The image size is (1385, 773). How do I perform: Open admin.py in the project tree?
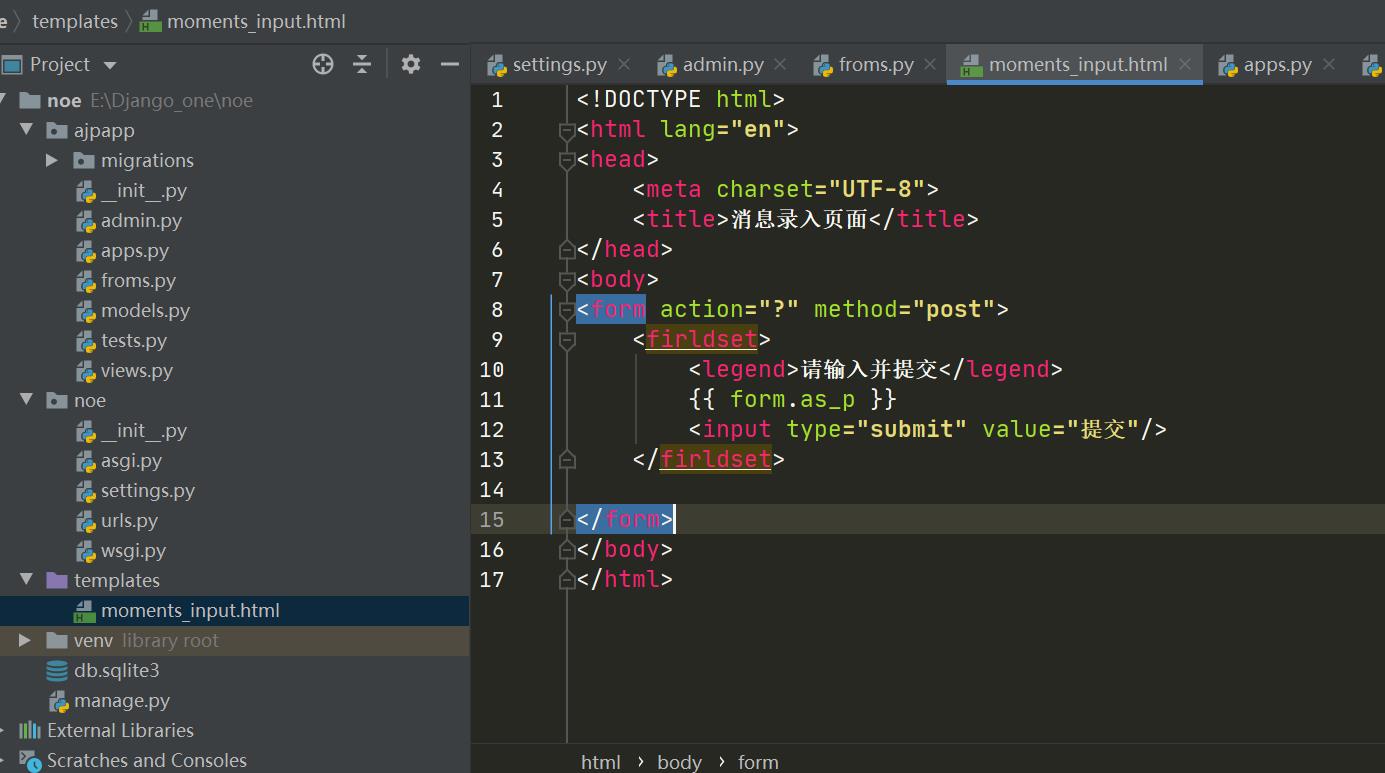point(141,220)
